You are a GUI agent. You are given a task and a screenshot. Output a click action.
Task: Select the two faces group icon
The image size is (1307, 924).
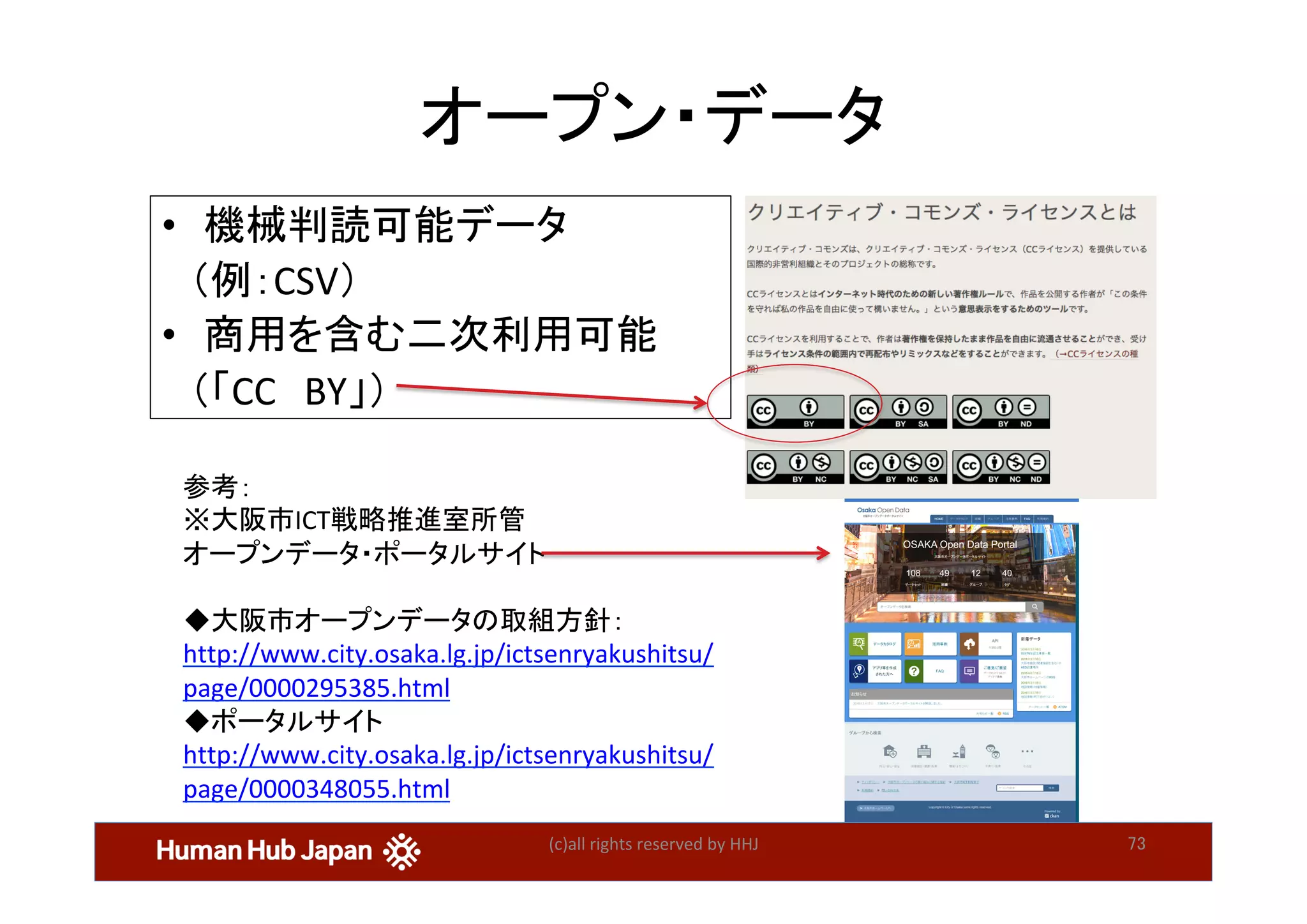[x=992, y=752]
